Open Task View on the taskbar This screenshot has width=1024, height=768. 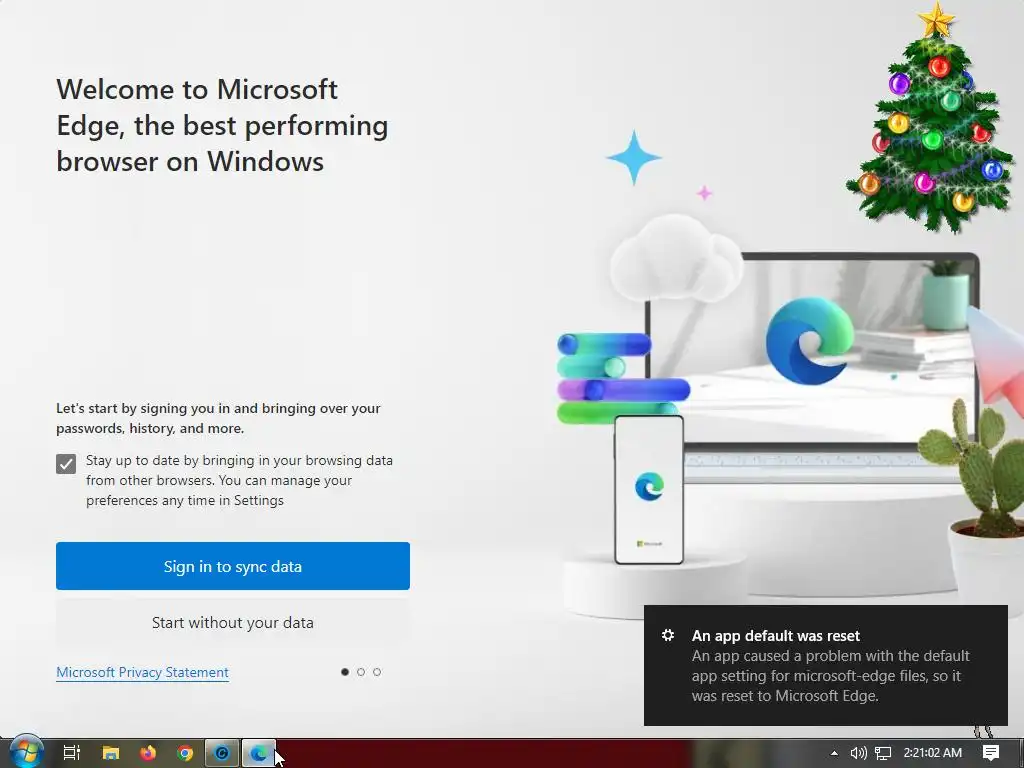point(72,753)
